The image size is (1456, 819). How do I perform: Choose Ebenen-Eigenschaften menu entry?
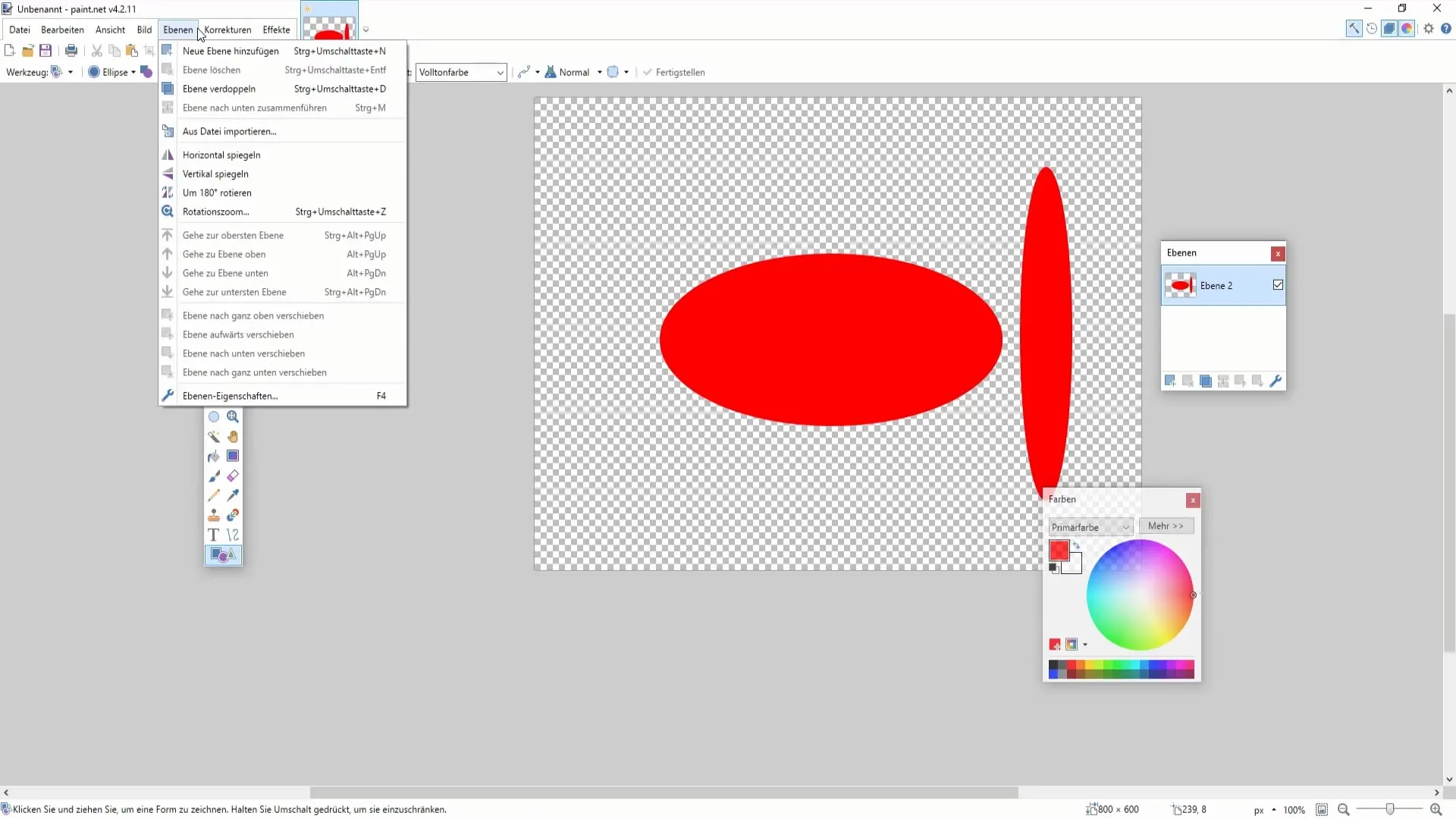coord(282,396)
